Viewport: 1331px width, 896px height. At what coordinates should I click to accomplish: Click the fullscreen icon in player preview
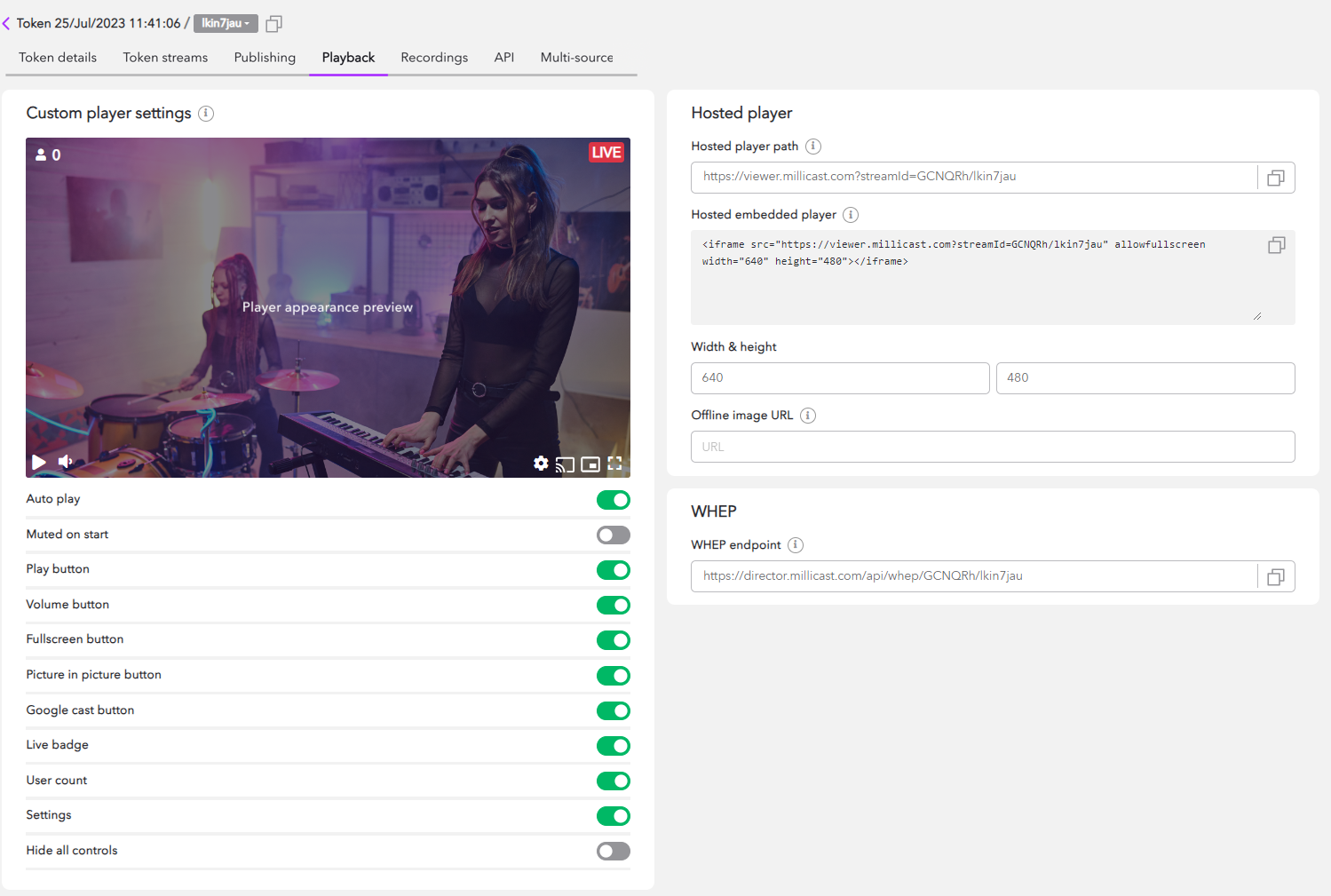614,464
